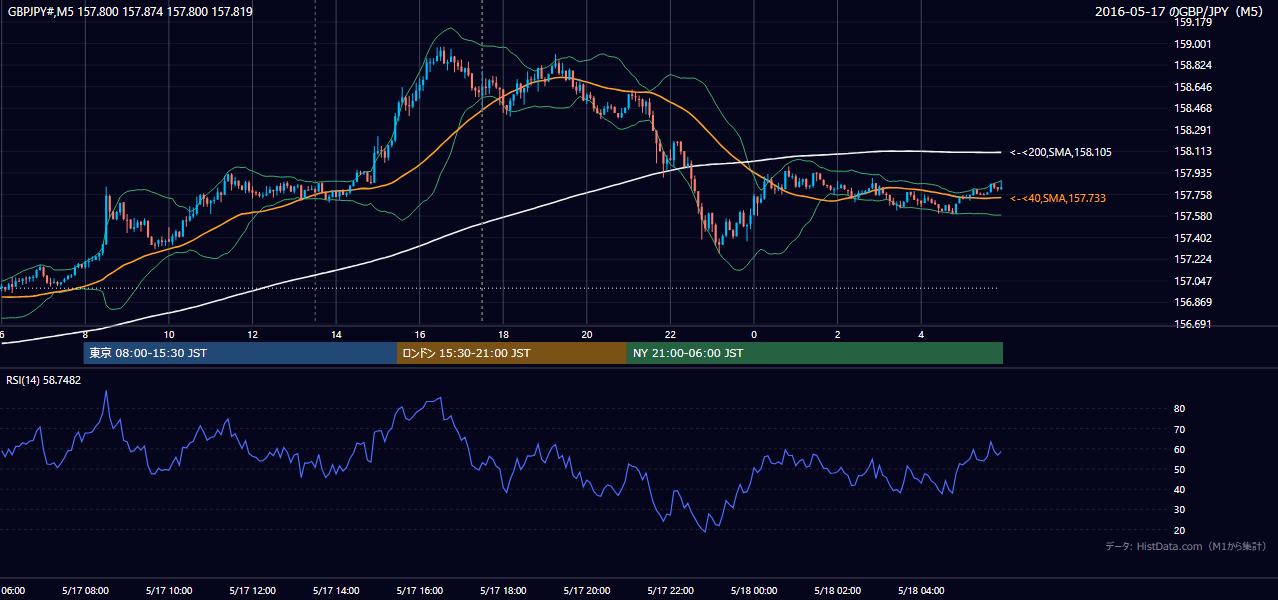Image resolution: width=1278 pixels, height=600 pixels.
Task: Click the HistData.com data source credit
Action: 1186,546
